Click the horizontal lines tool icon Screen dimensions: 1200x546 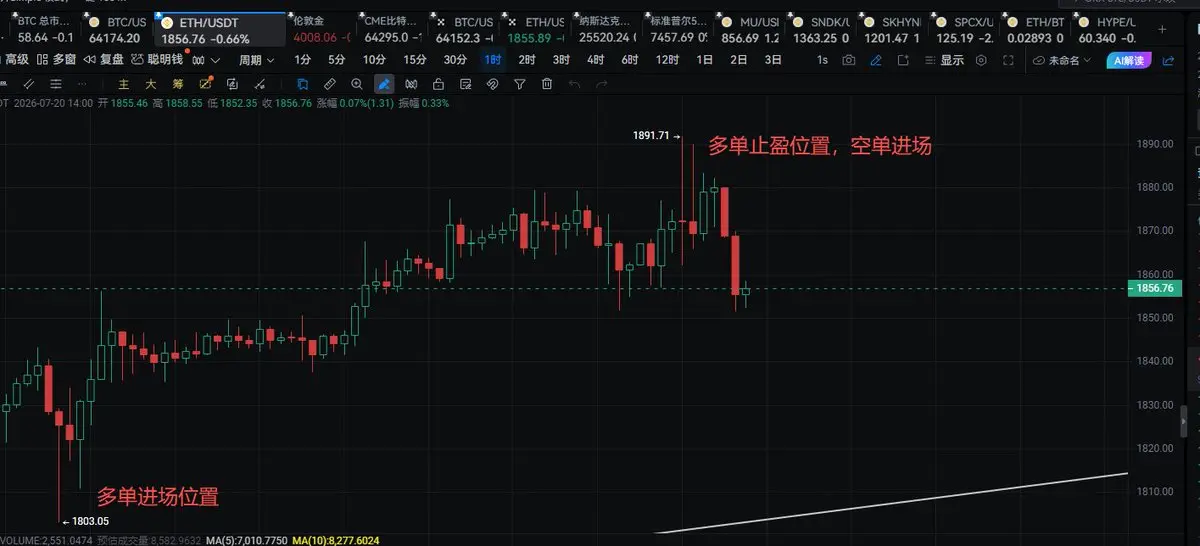[x=56, y=84]
